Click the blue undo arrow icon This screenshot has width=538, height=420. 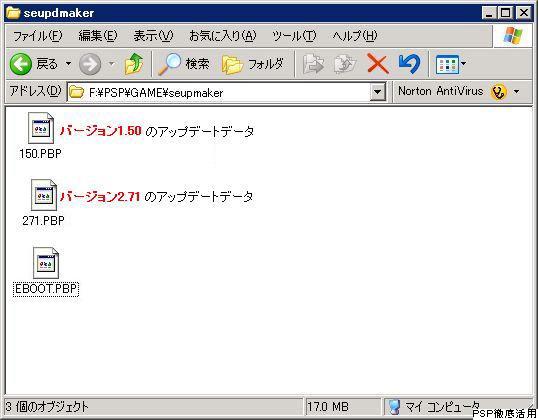click(409, 64)
